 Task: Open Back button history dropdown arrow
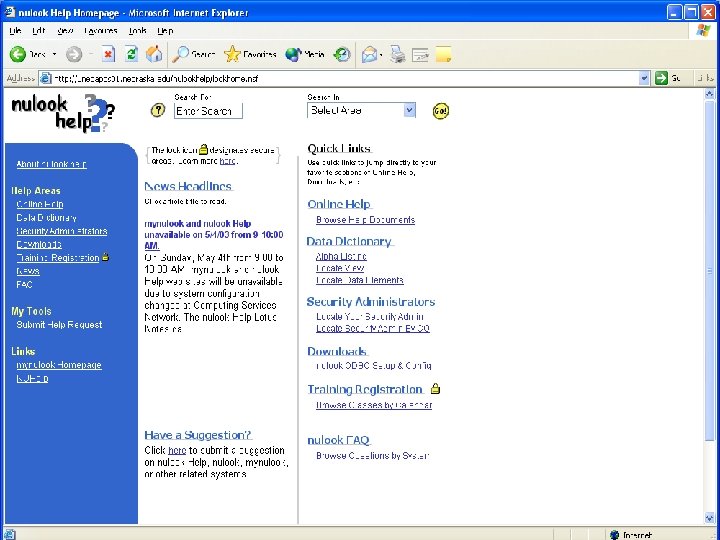pyautogui.click(x=54, y=54)
